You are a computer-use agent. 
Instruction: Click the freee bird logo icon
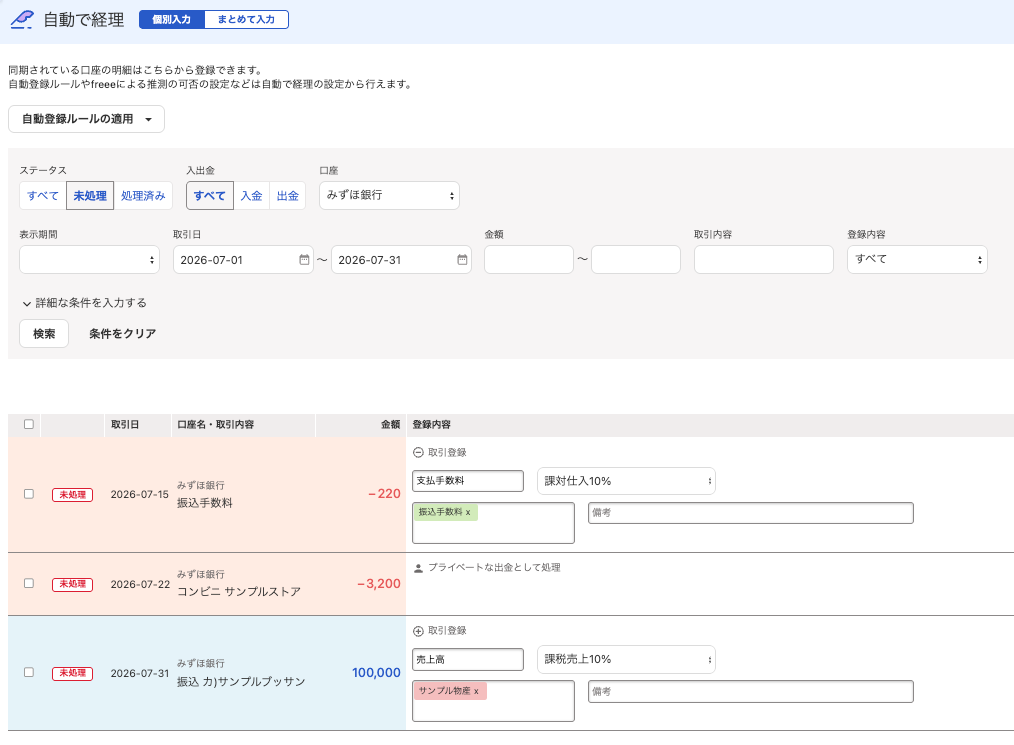(22, 19)
